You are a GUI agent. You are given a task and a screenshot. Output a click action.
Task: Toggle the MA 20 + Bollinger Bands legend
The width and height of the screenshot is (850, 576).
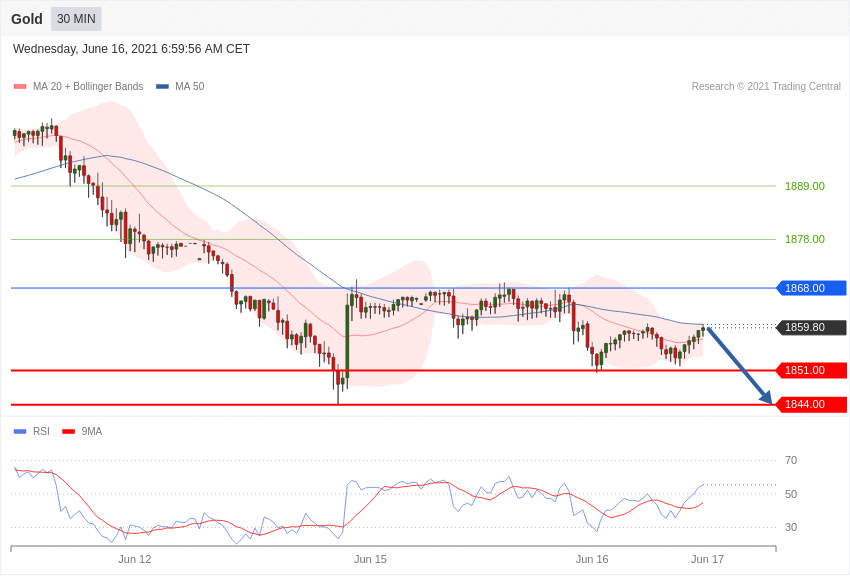coord(79,86)
